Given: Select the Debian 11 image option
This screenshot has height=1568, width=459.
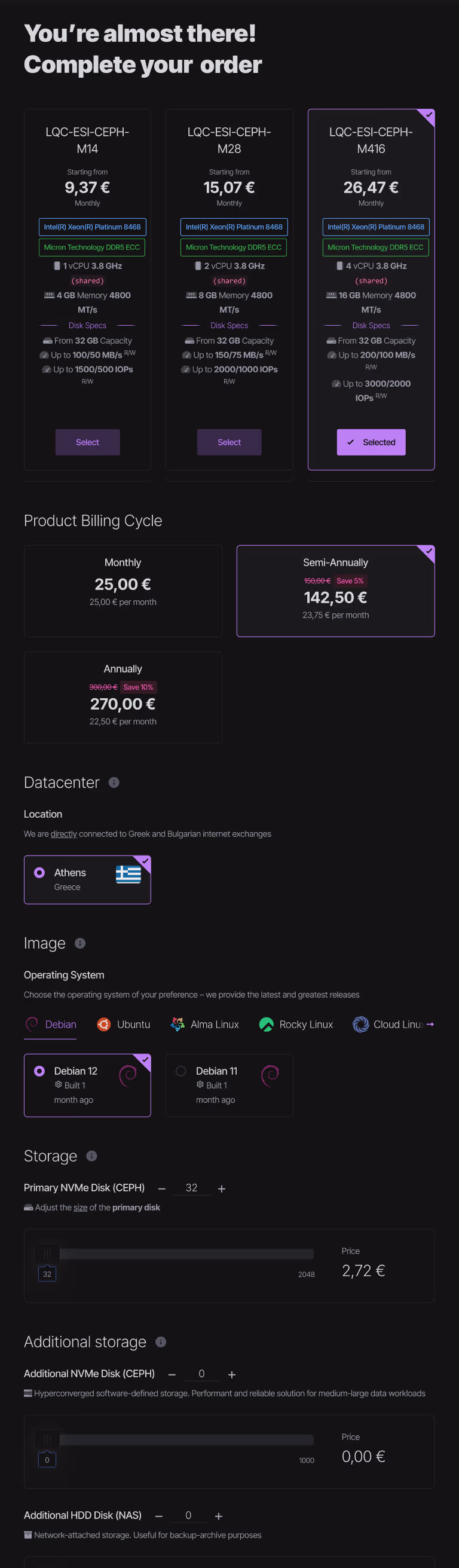Looking at the screenshot, I should coord(229,1086).
